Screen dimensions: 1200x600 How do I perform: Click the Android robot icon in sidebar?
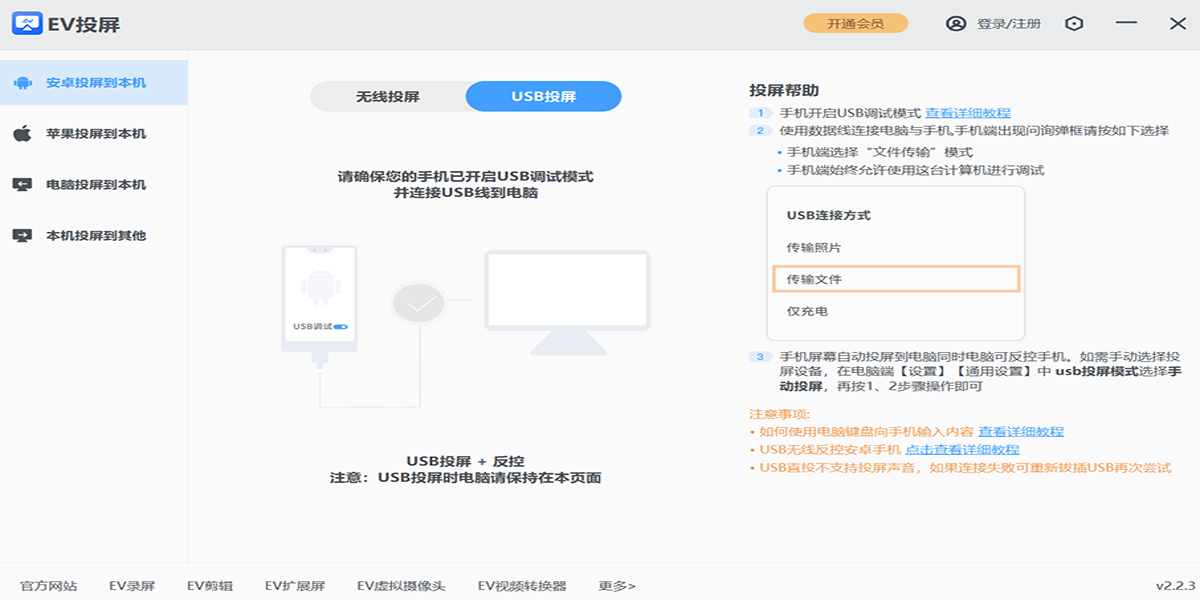click(x=22, y=83)
